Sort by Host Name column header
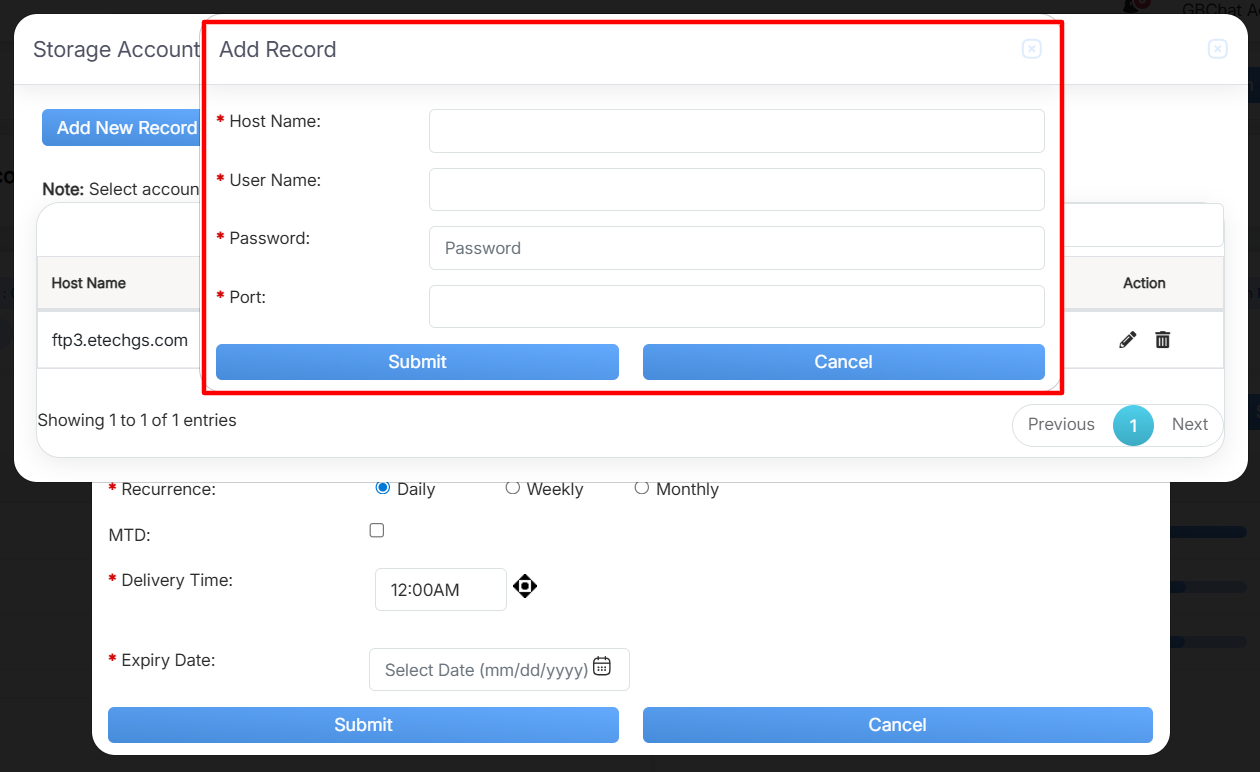This screenshot has height=772, width=1260. 89,283
